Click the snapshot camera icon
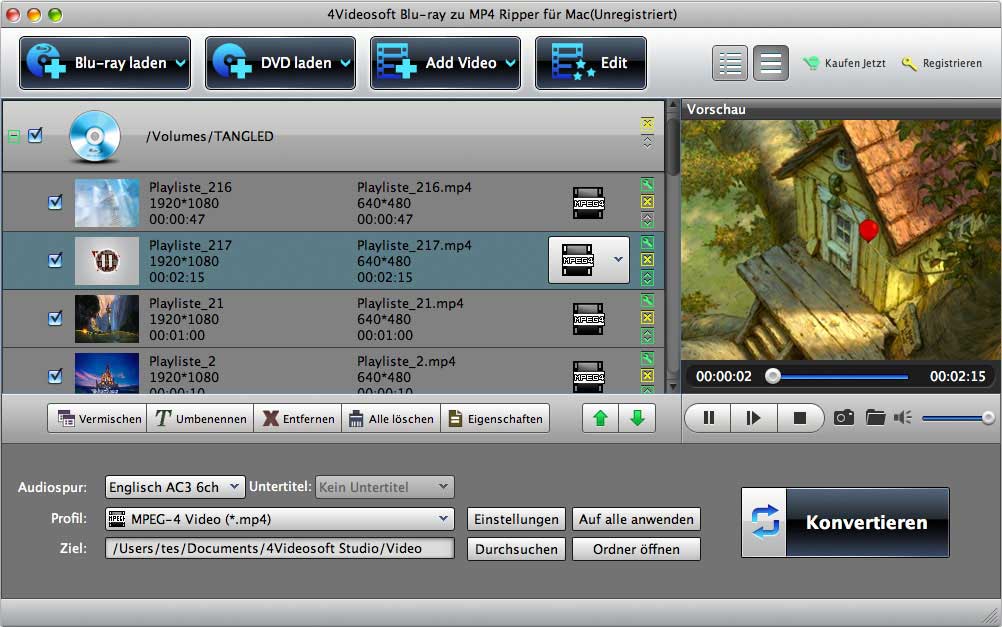This screenshot has height=627, width=1002. [844, 418]
